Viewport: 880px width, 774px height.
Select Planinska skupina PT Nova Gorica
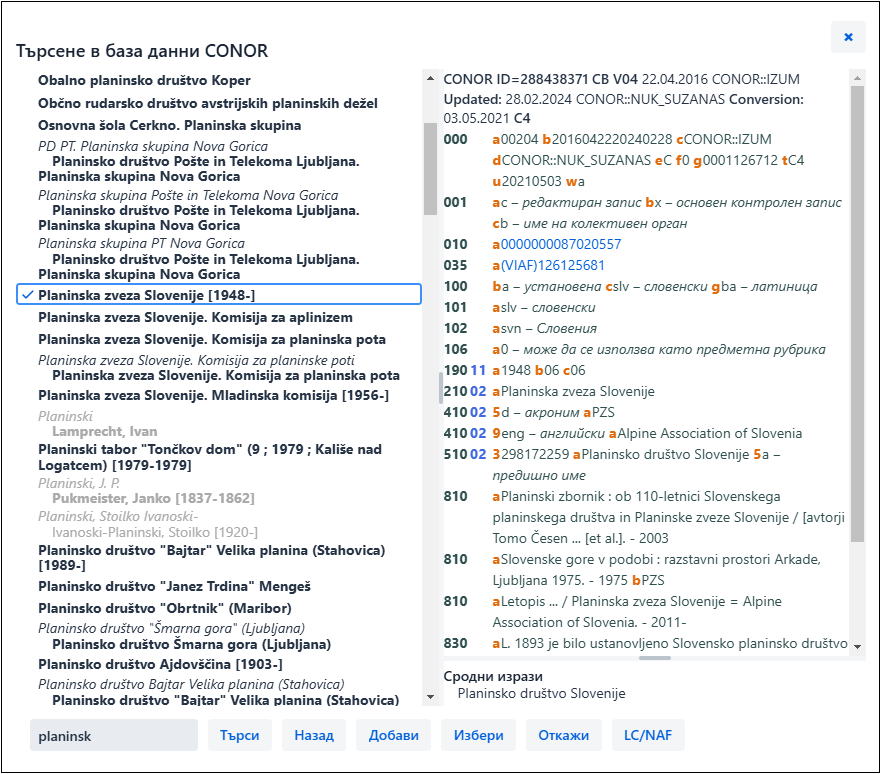click(x=141, y=243)
